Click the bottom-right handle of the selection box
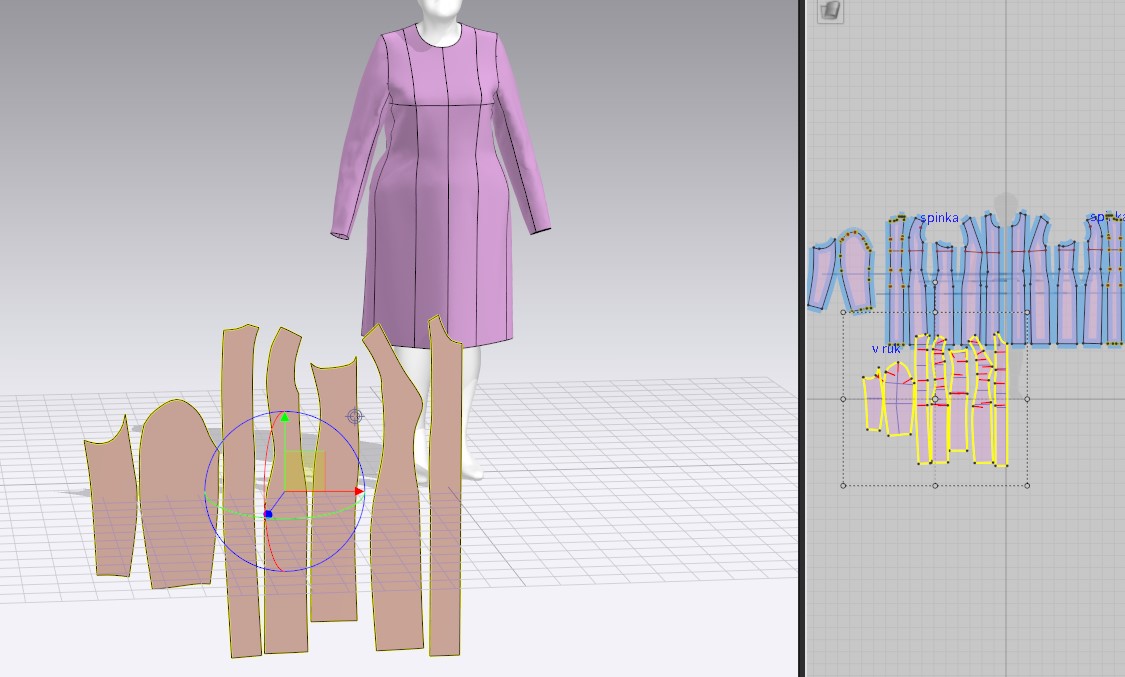Screen dimensions: 1125x677 click(x=1028, y=486)
